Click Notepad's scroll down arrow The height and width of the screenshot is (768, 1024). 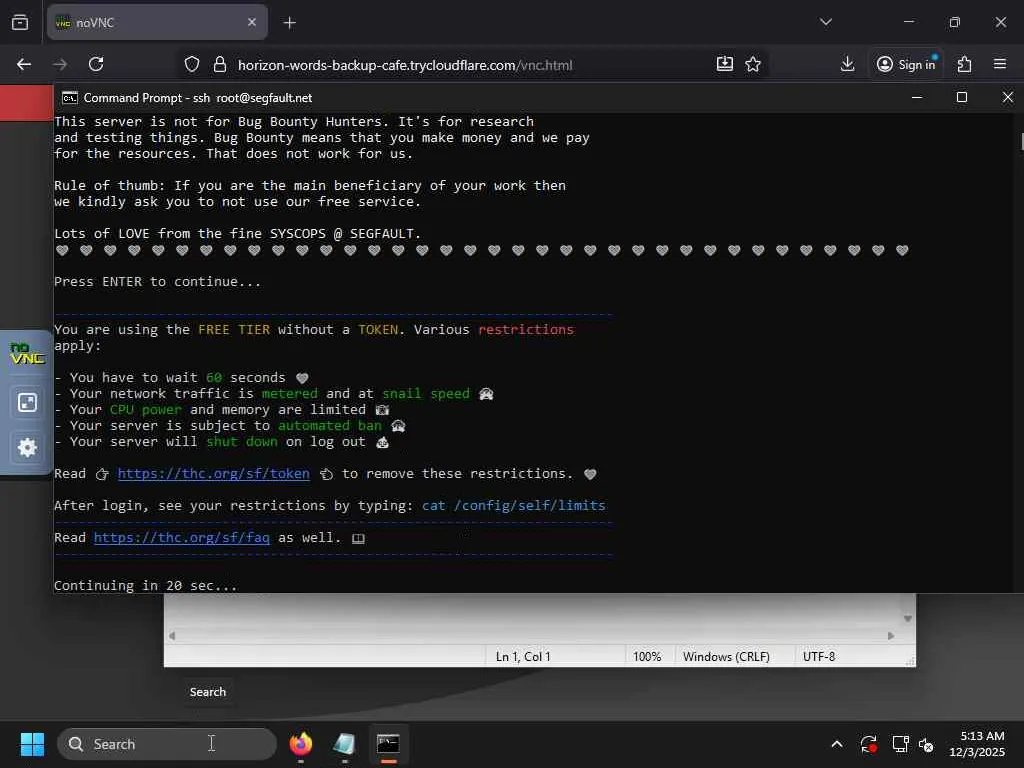(907, 618)
